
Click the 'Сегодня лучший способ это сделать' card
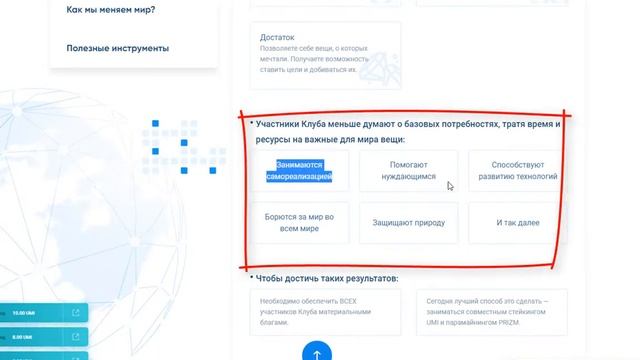click(x=492, y=312)
